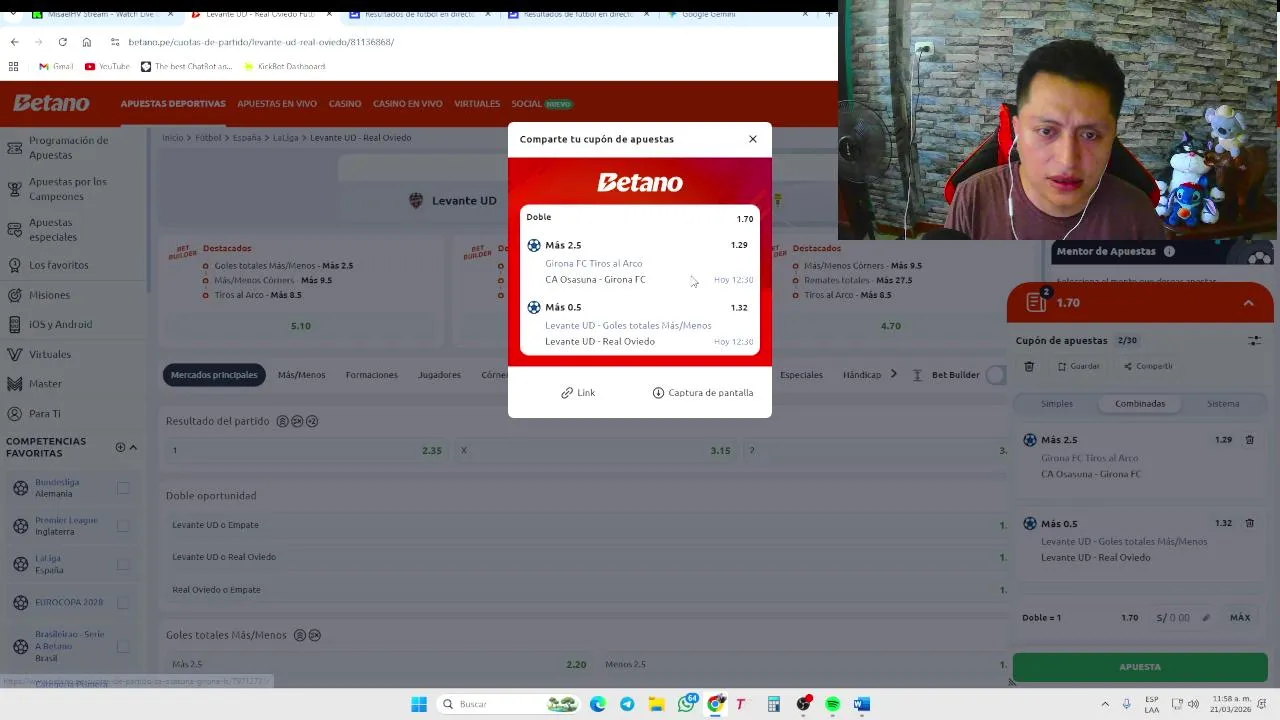Tick the Premier League Inglaterra checkbox

123,526
